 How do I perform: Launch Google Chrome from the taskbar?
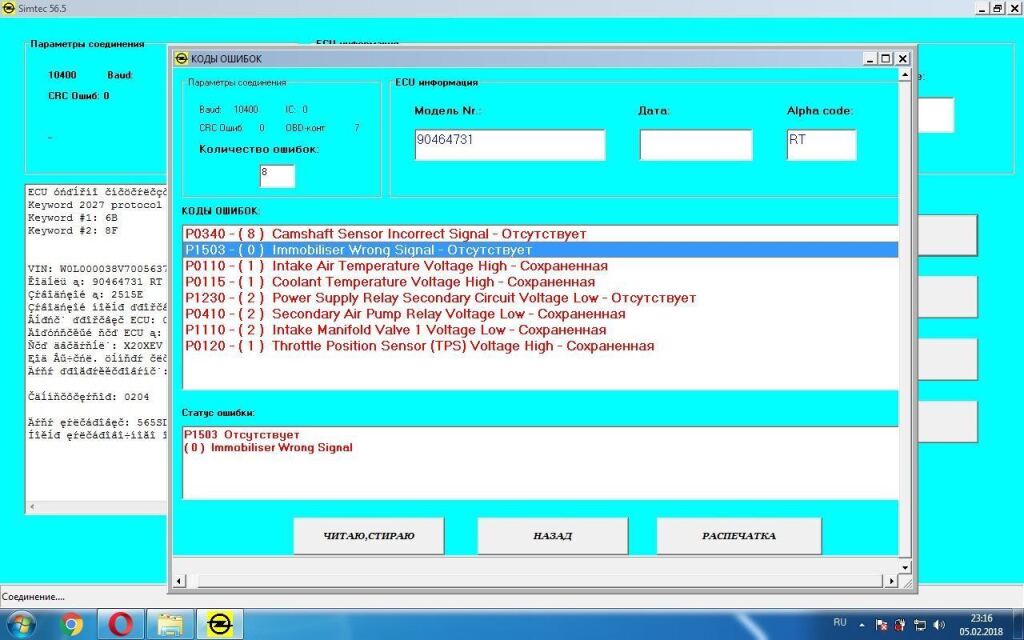tap(71, 624)
